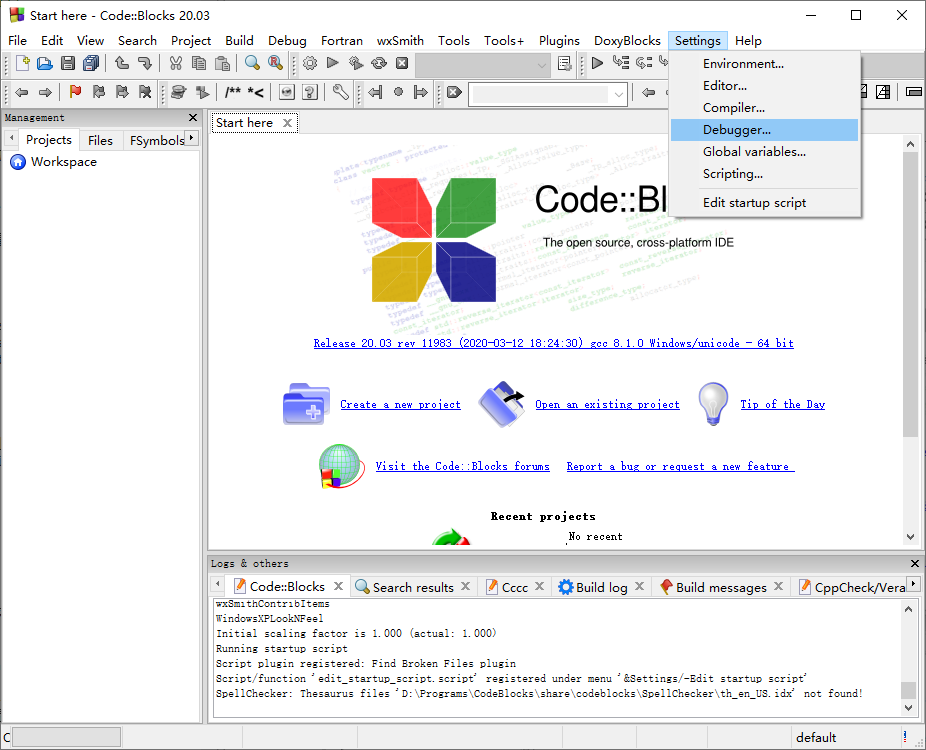Screen dimensions: 926x750
Task: Click the Release 20.03 version link
Action: [x=553, y=343]
